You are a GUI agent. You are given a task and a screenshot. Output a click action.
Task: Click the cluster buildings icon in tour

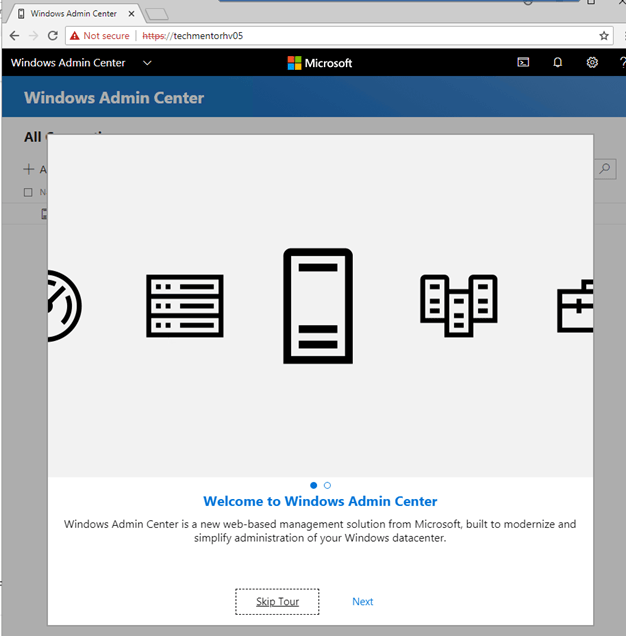458,306
